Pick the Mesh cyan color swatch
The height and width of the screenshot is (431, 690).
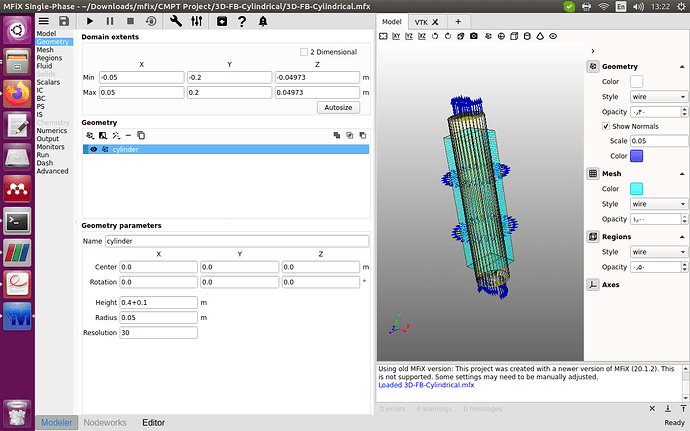636,189
